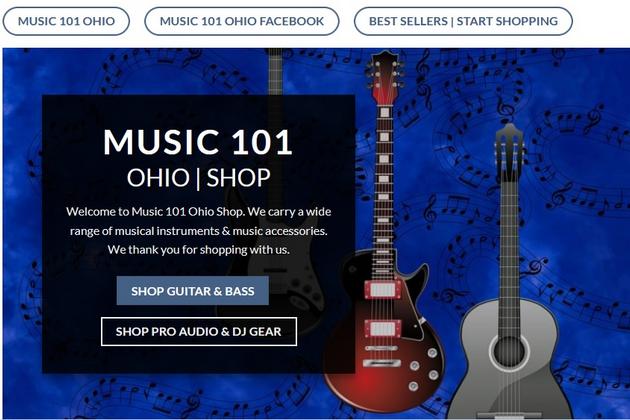Click the electric guitar's neck pickup
630x420 pixels.
pos(382,290)
